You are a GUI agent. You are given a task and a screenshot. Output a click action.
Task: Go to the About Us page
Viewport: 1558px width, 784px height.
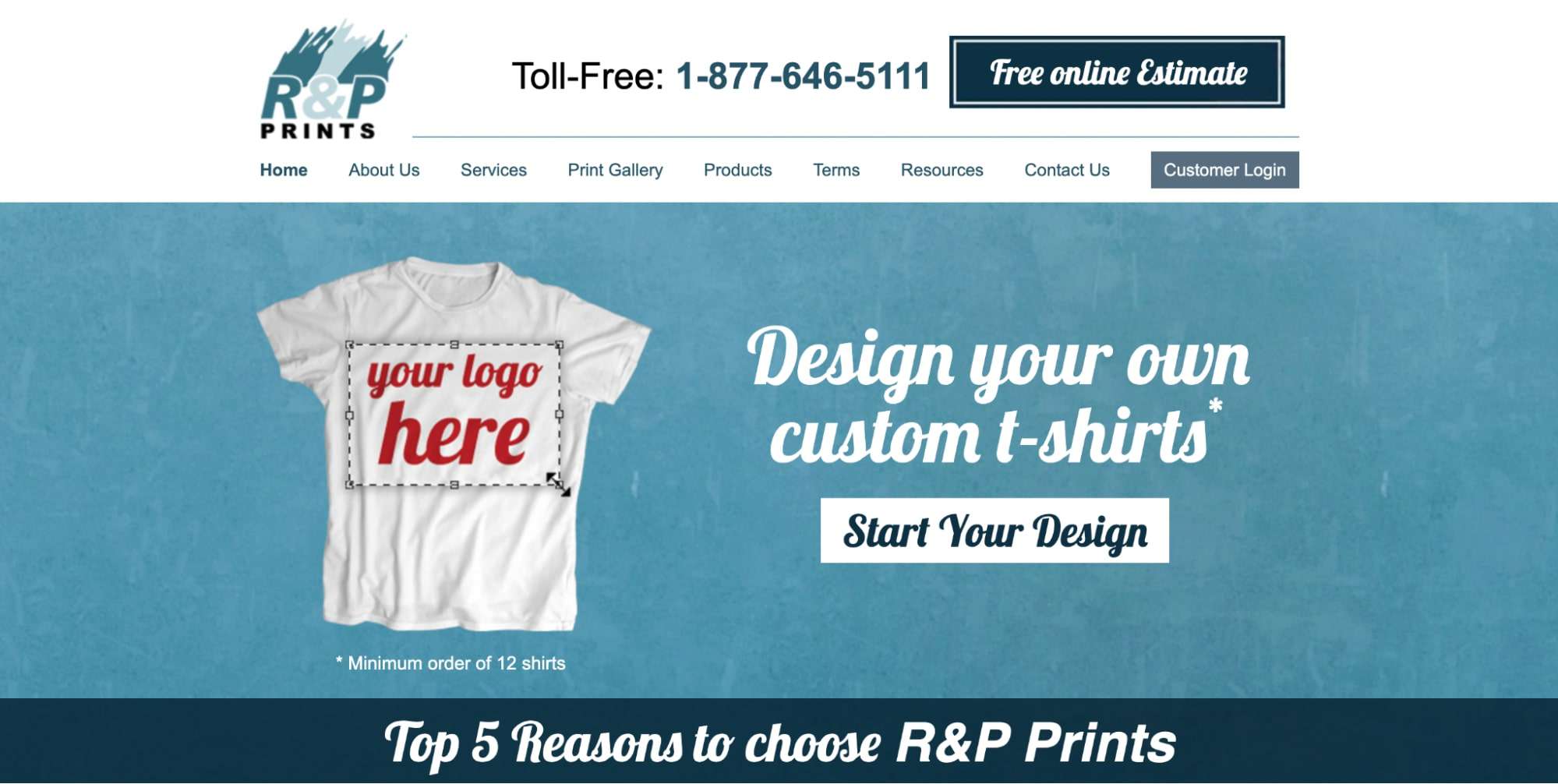click(383, 170)
